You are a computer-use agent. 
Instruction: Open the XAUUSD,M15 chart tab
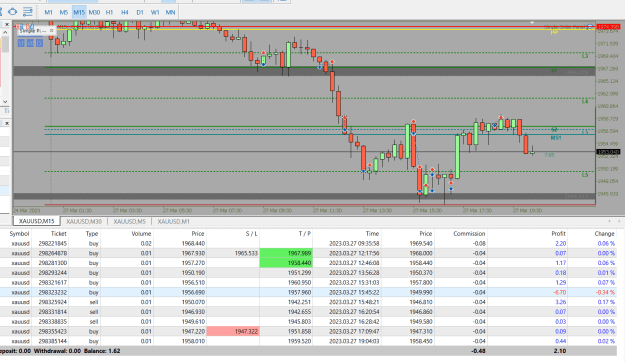pyautogui.click(x=36, y=221)
